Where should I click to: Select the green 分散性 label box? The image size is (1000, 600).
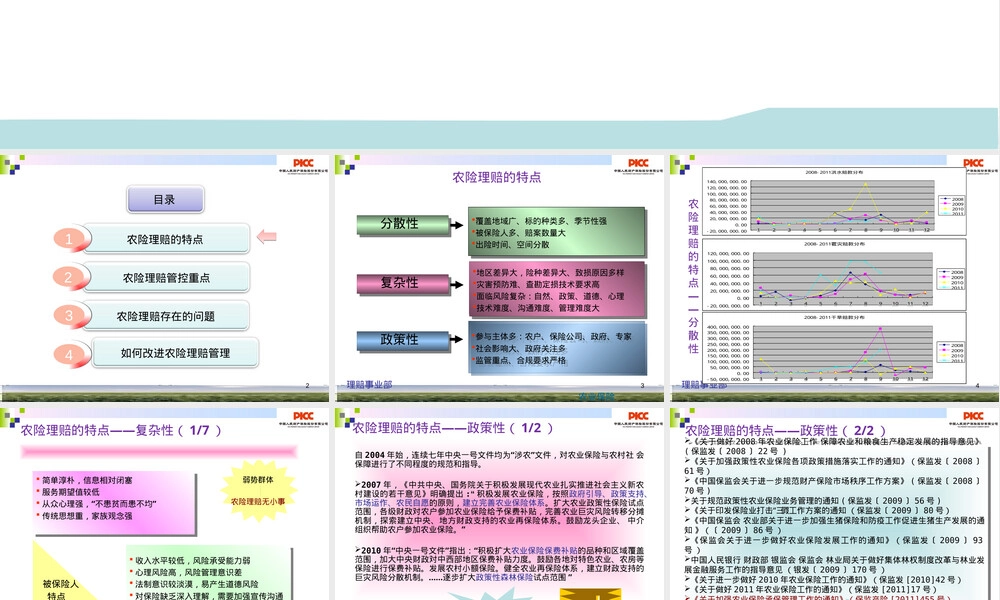(x=402, y=224)
